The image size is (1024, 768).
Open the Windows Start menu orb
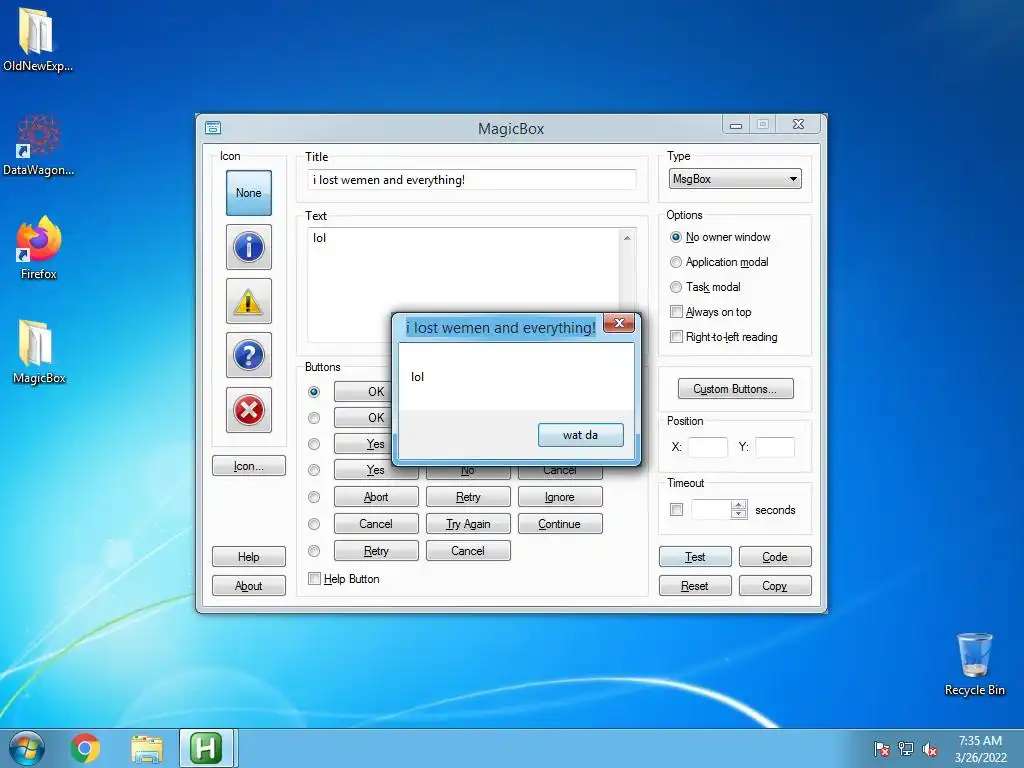27,748
